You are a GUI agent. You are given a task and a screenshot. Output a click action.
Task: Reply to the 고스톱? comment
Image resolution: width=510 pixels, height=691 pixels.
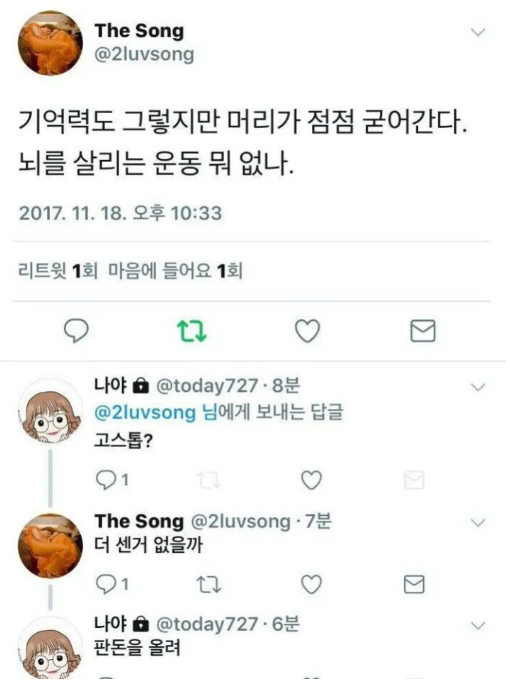(106, 480)
